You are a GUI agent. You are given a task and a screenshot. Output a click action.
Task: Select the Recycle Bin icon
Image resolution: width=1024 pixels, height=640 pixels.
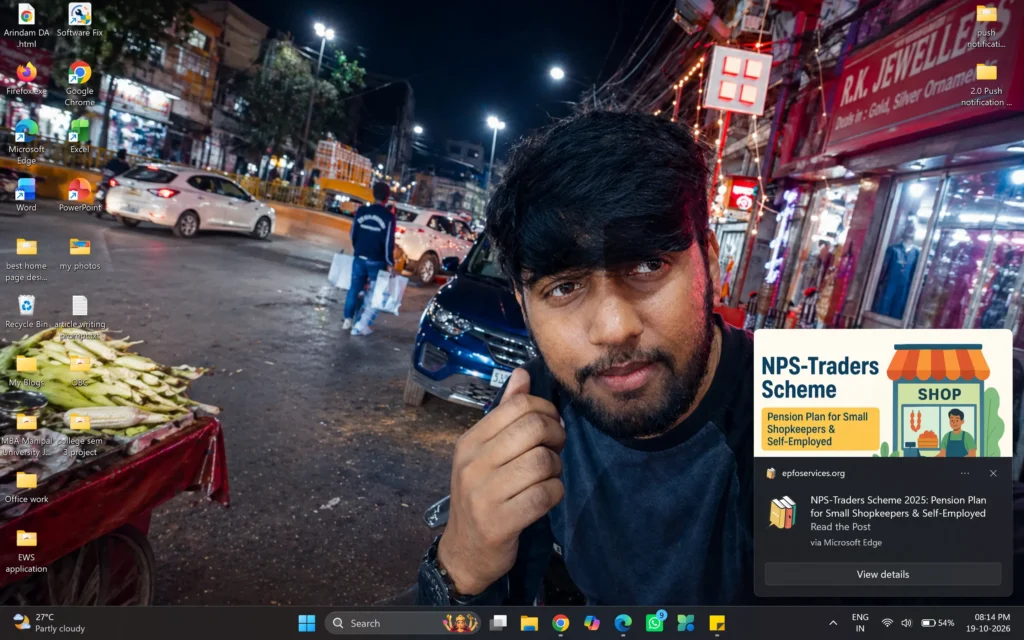tap(26, 312)
